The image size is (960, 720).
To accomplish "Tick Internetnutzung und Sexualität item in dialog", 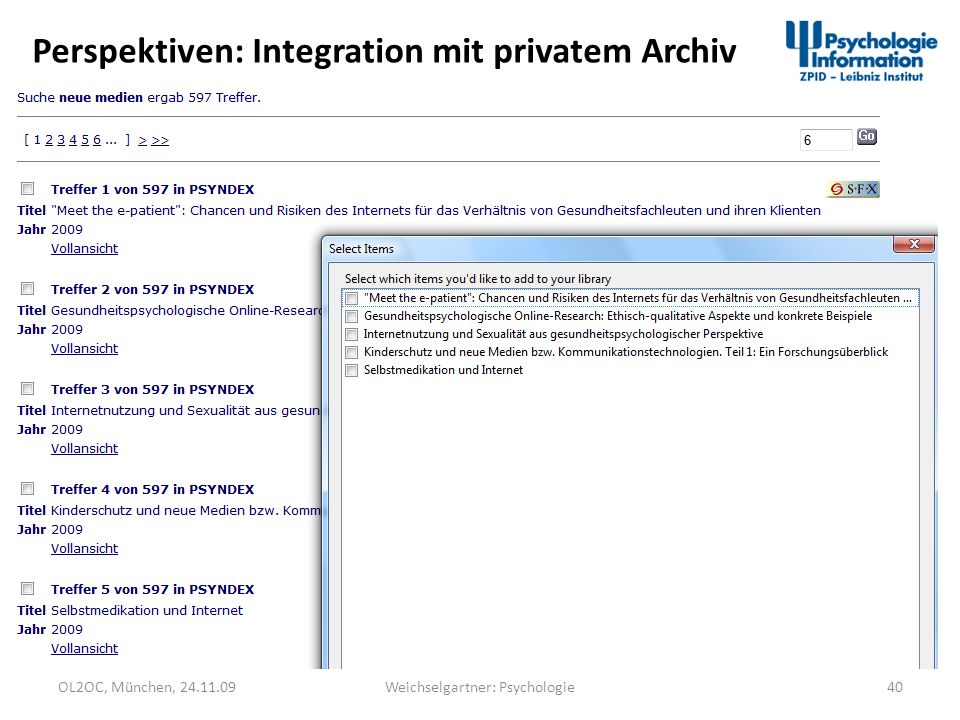I will [351, 334].
